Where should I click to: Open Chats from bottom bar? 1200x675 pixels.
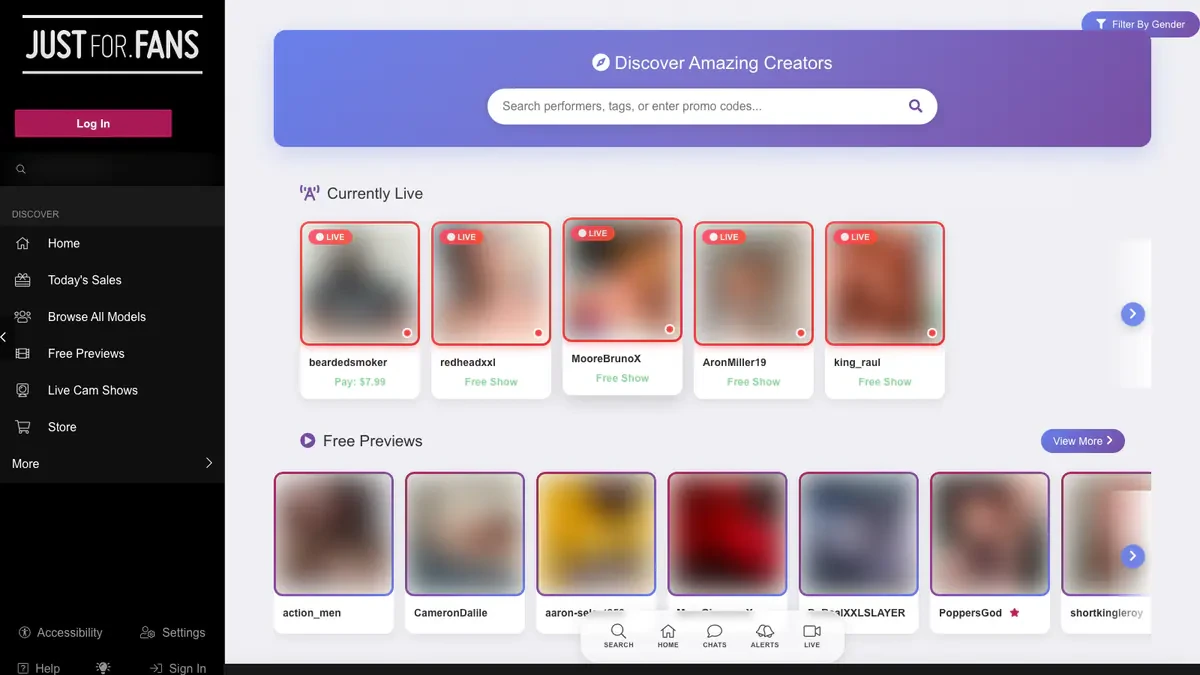click(715, 636)
